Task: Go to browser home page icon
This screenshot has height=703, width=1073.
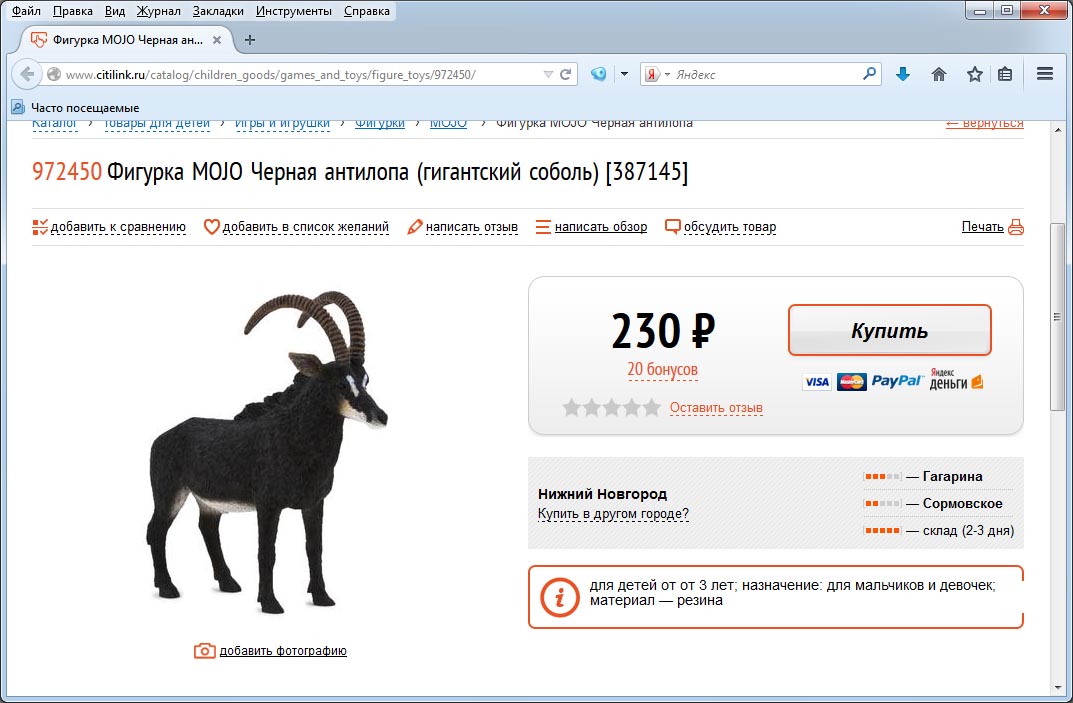Action: (x=939, y=74)
